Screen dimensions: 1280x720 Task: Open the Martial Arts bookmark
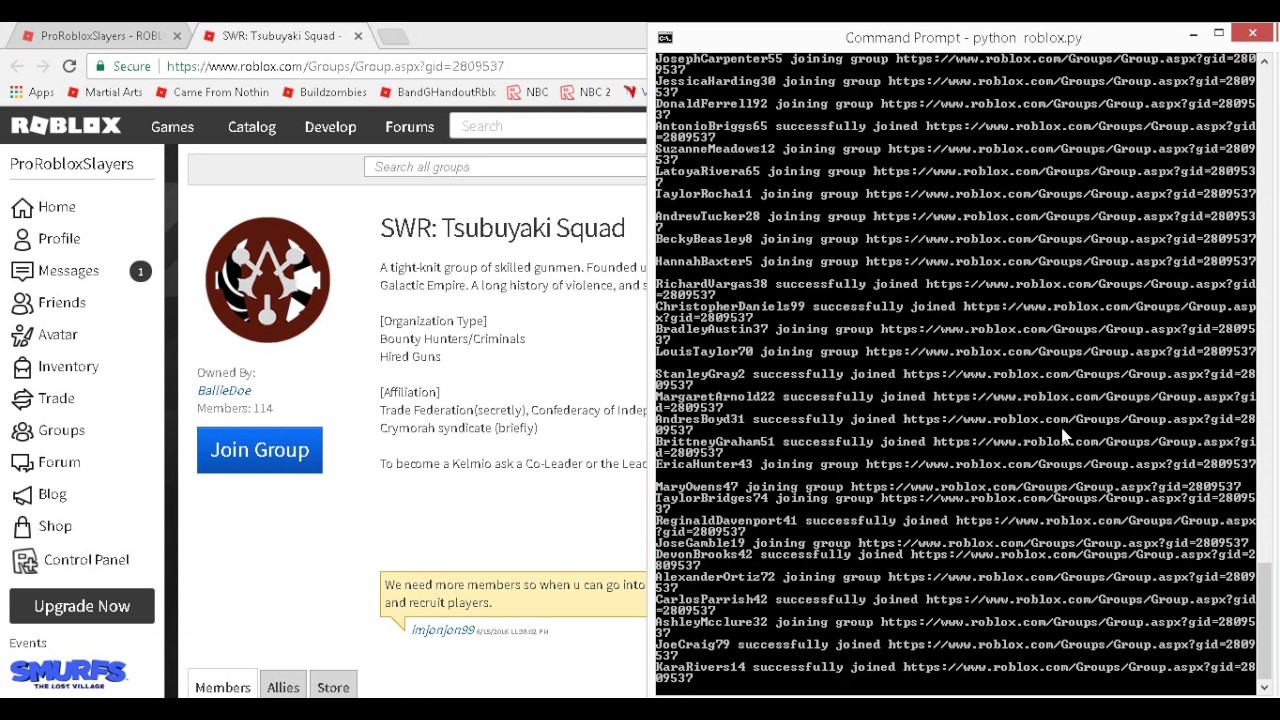pyautogui.click(x=104, y=92)
